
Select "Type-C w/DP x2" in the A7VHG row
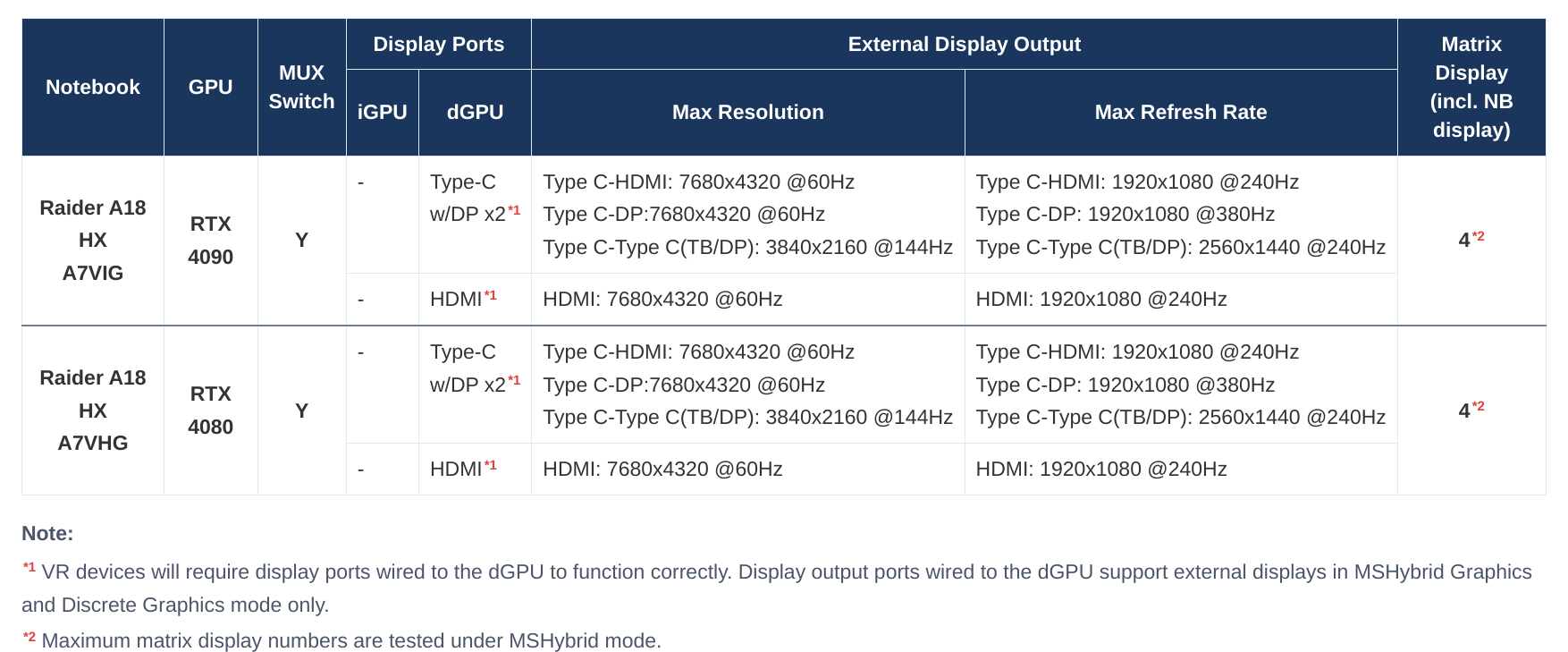(475, 368)
